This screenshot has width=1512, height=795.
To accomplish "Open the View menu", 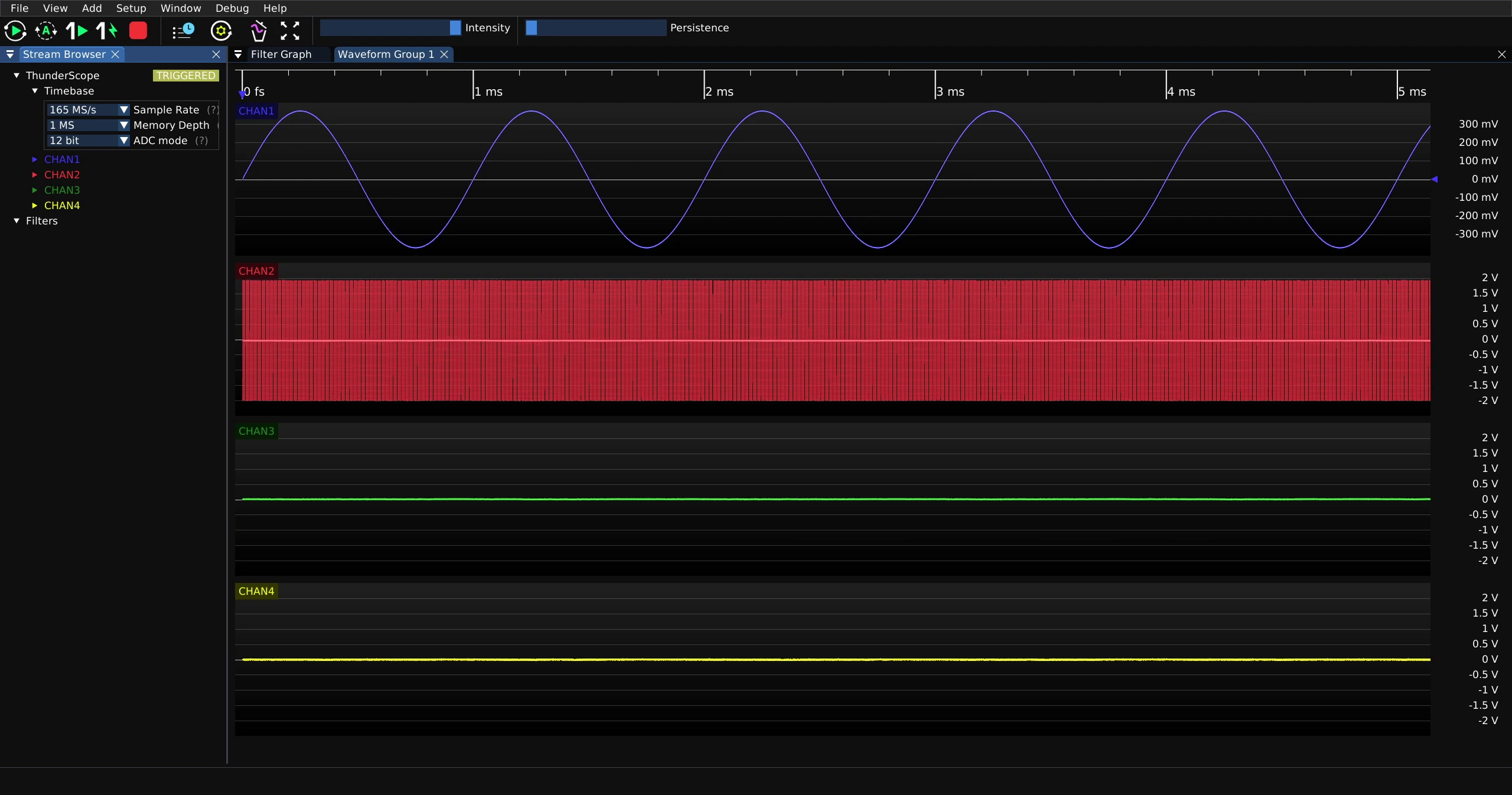I will click(55, 8).
